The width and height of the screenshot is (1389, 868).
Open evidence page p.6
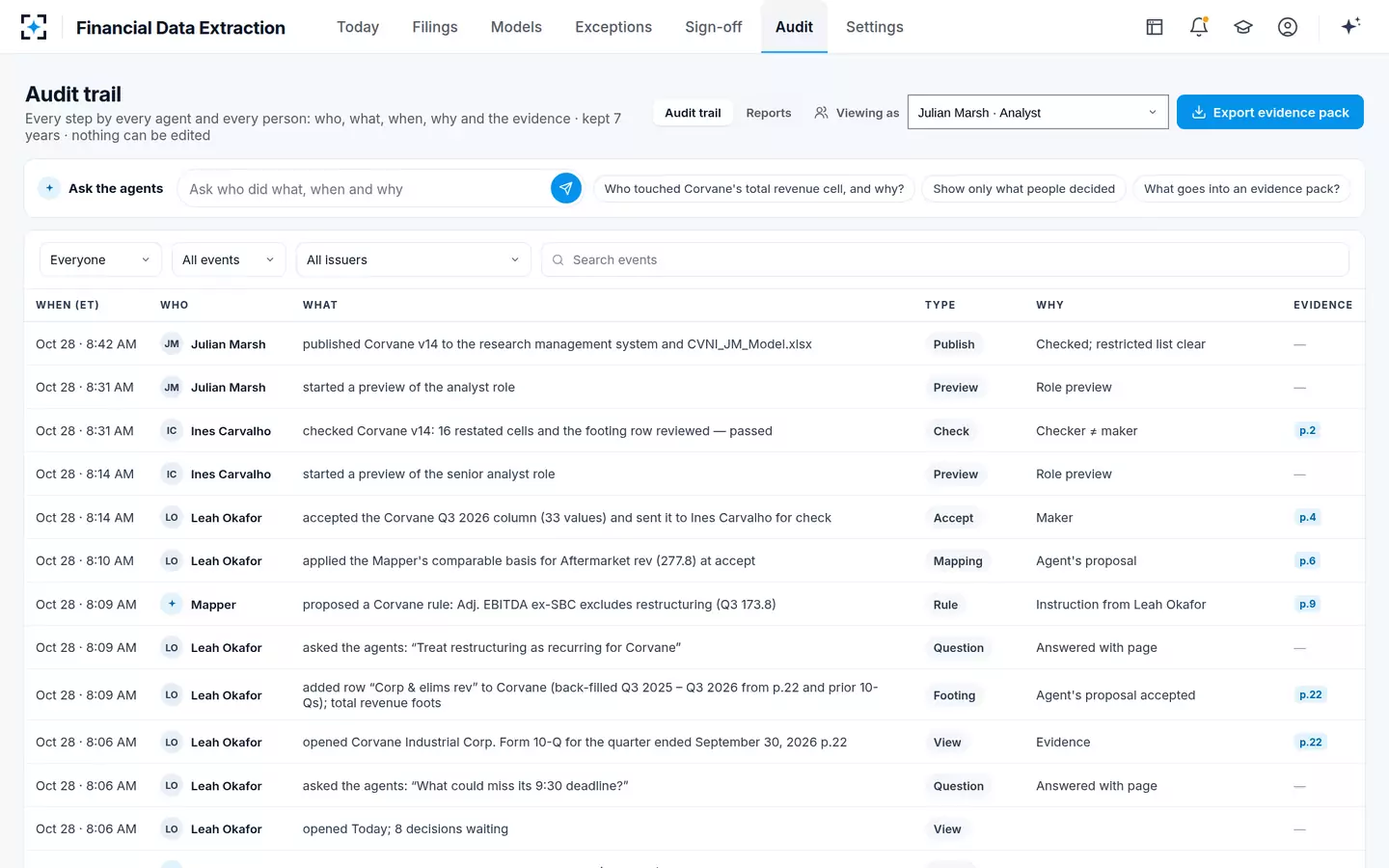(1307, 561)
